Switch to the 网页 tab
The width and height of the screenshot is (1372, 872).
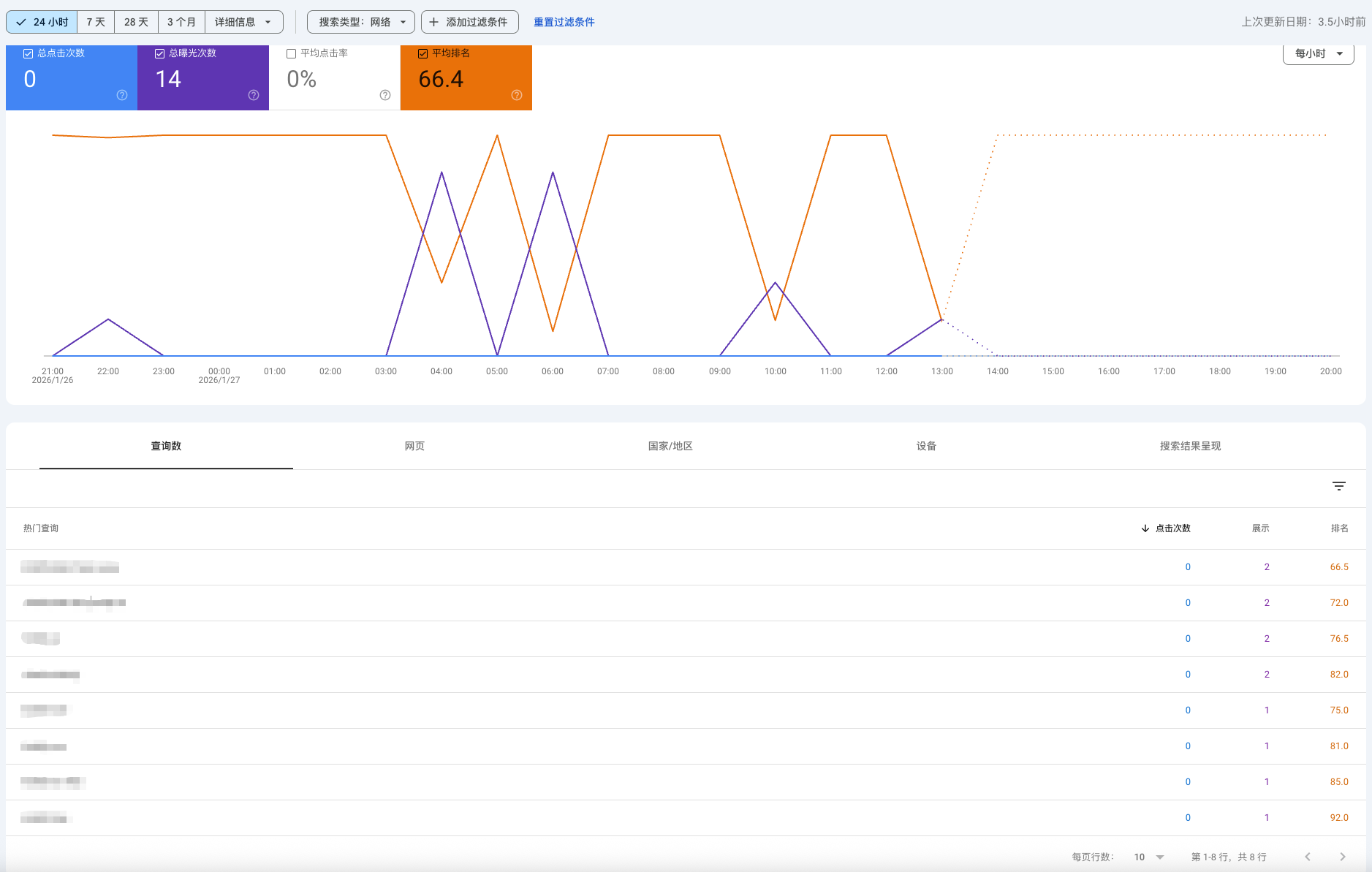[x=414, y=446]
